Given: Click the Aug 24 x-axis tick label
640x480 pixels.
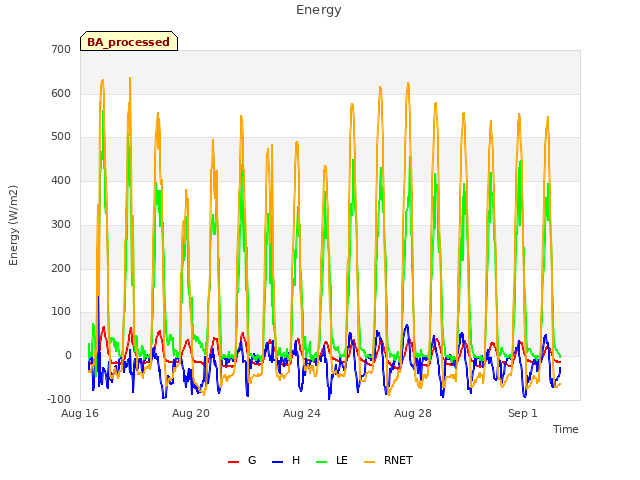Looking at the screenshot, I should 302,413.
